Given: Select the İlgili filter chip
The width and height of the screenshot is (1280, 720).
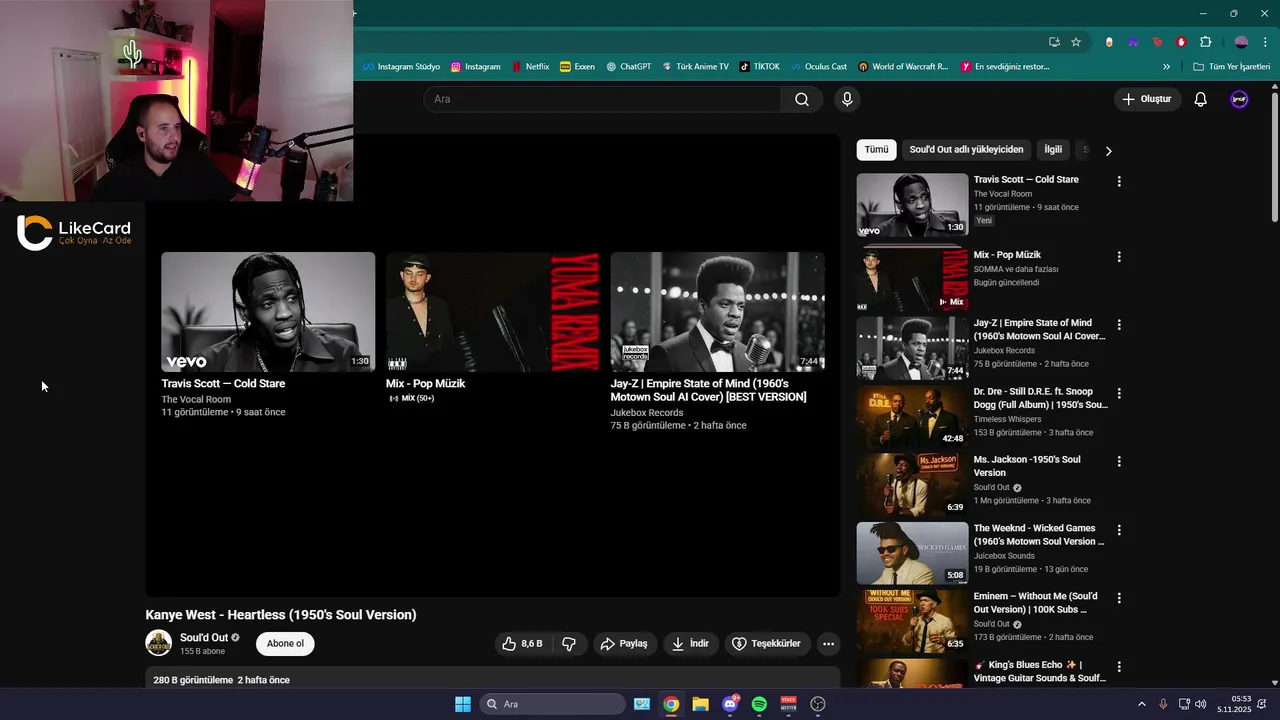Looking at the screenshot, I should (x=1053, y=150).
